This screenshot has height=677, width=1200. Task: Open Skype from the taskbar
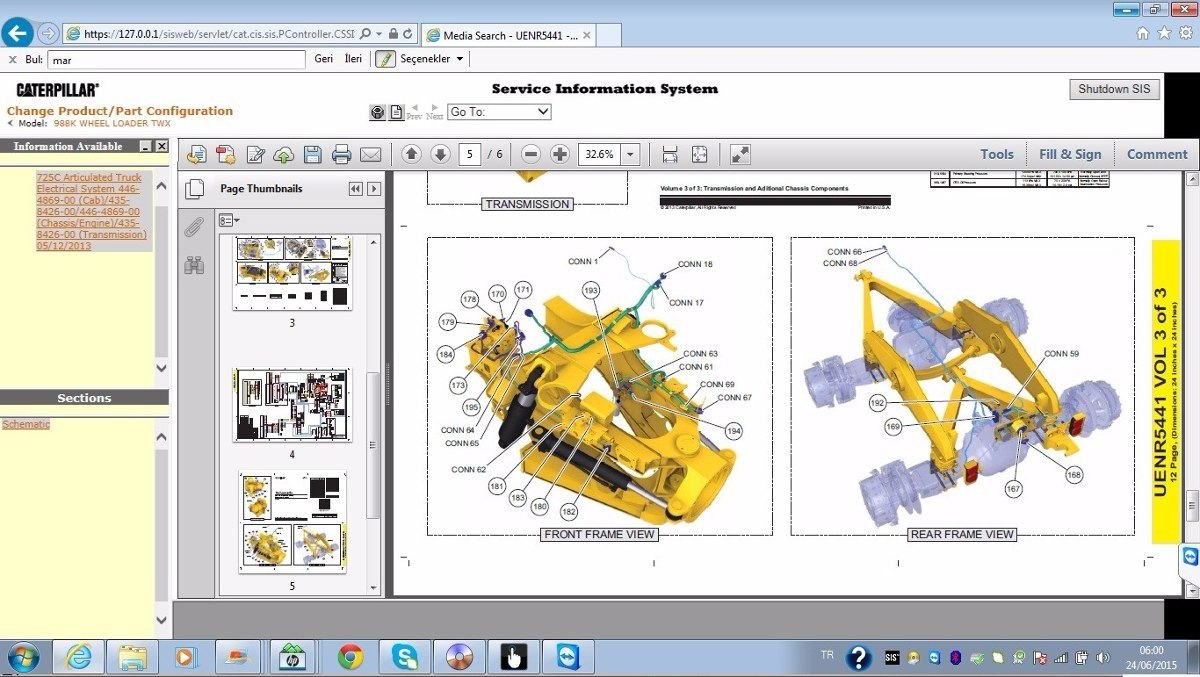click(x=405, y=657)
